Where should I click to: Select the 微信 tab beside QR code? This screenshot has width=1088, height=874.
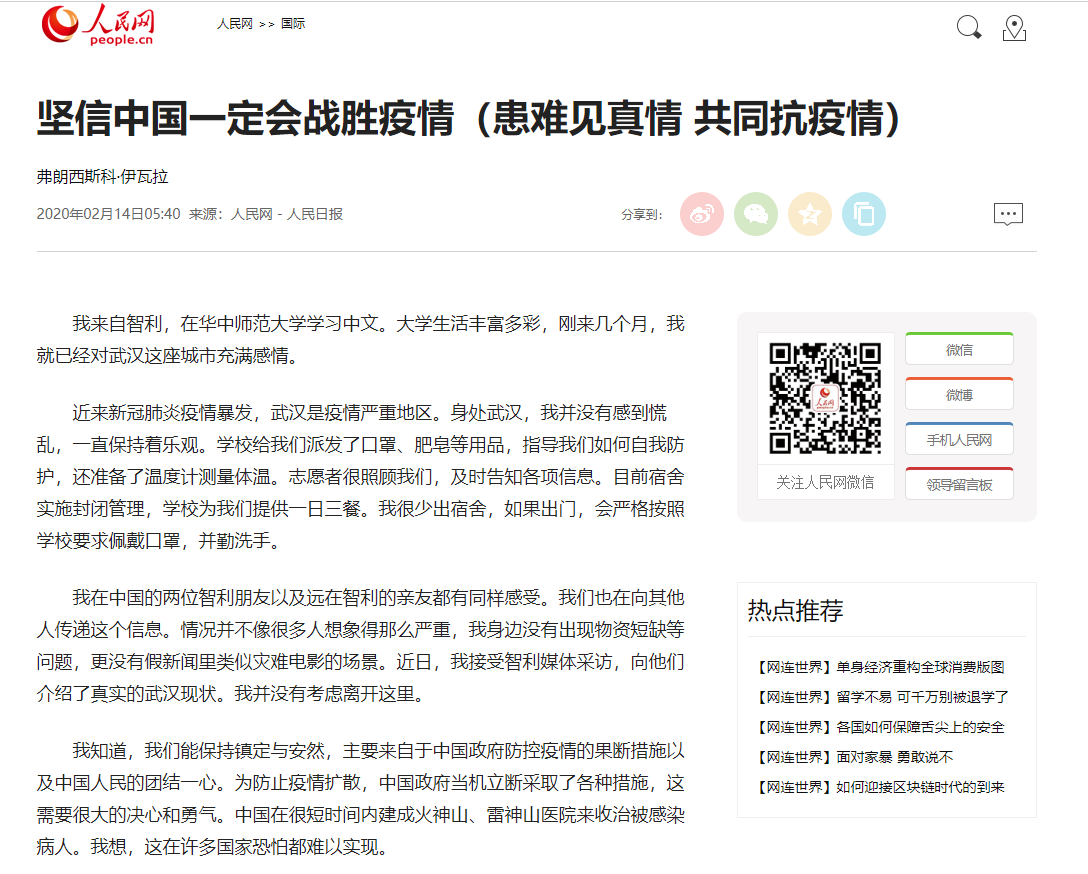click(959, 350)
